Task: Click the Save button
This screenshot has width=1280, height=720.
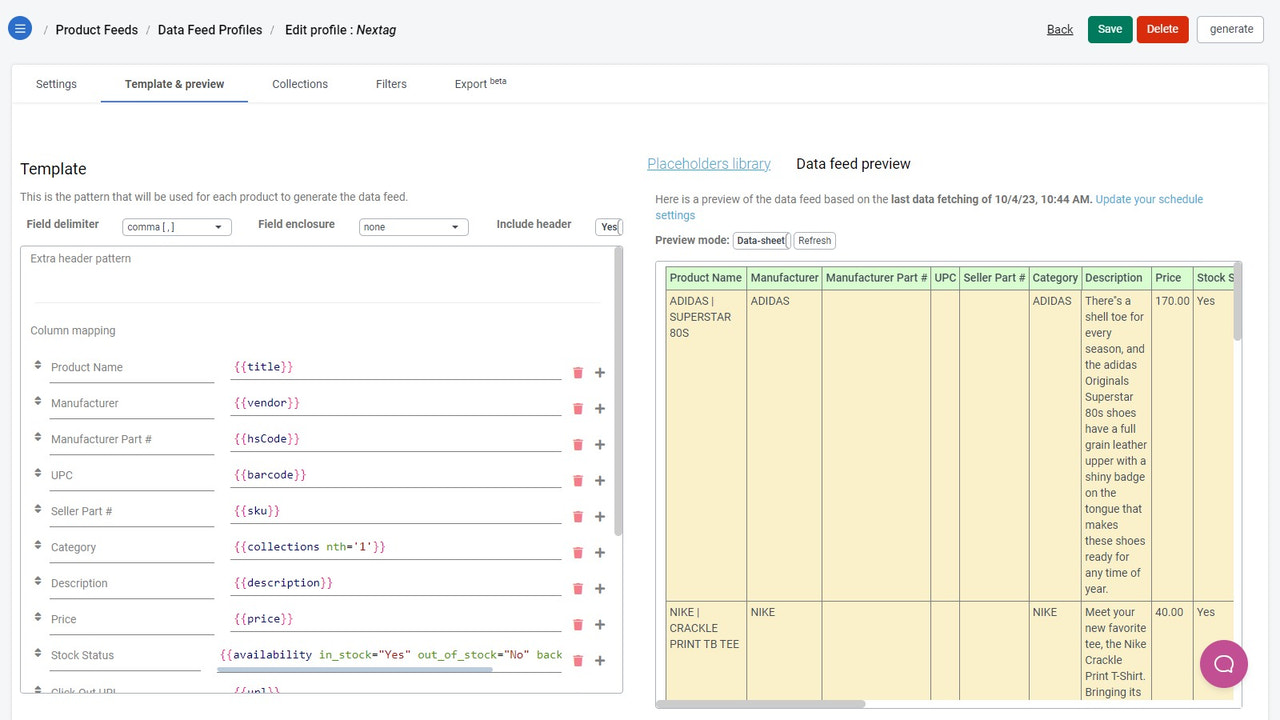Action: point(1110,29)
